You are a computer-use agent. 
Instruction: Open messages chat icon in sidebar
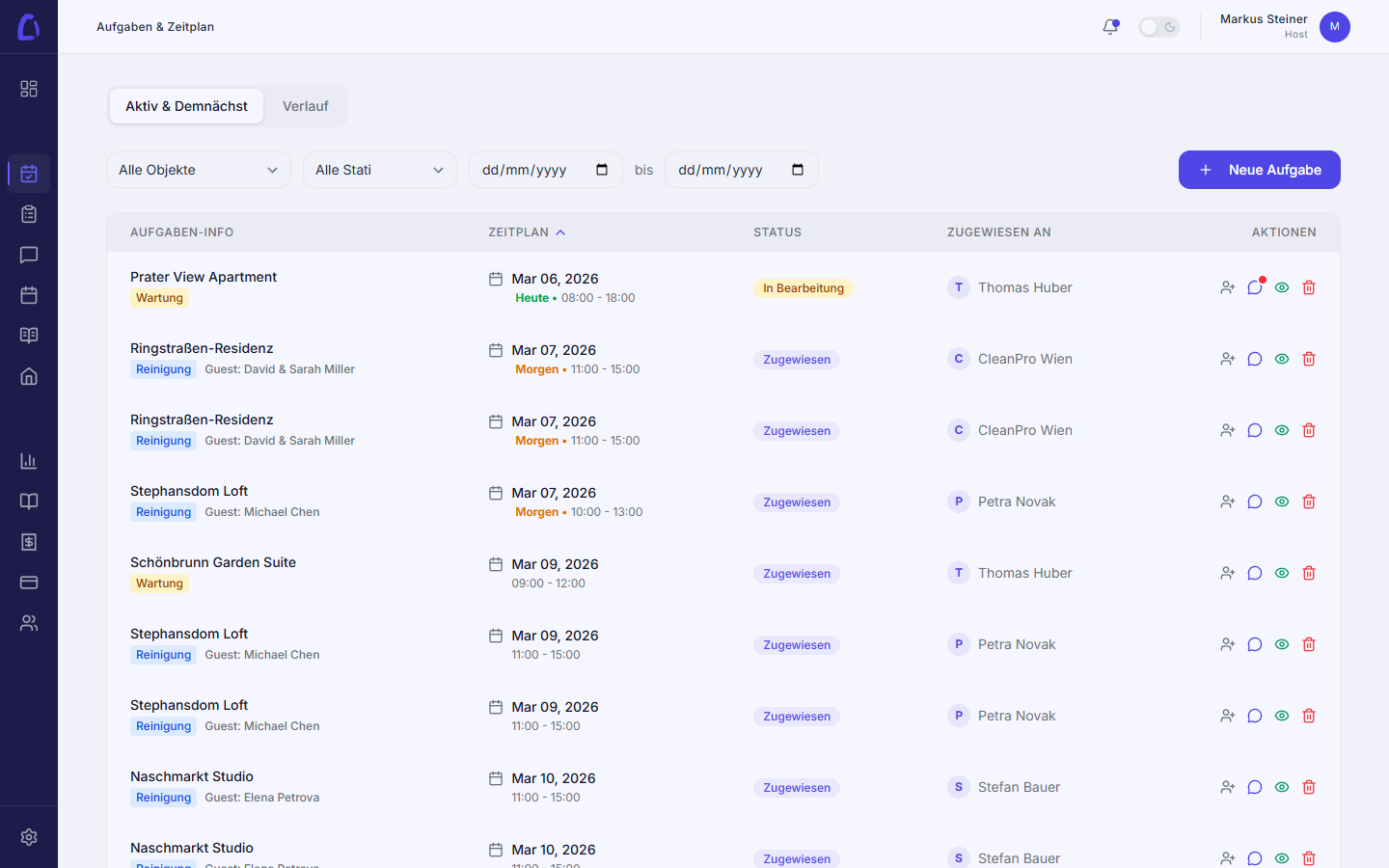tap(29, 255)
